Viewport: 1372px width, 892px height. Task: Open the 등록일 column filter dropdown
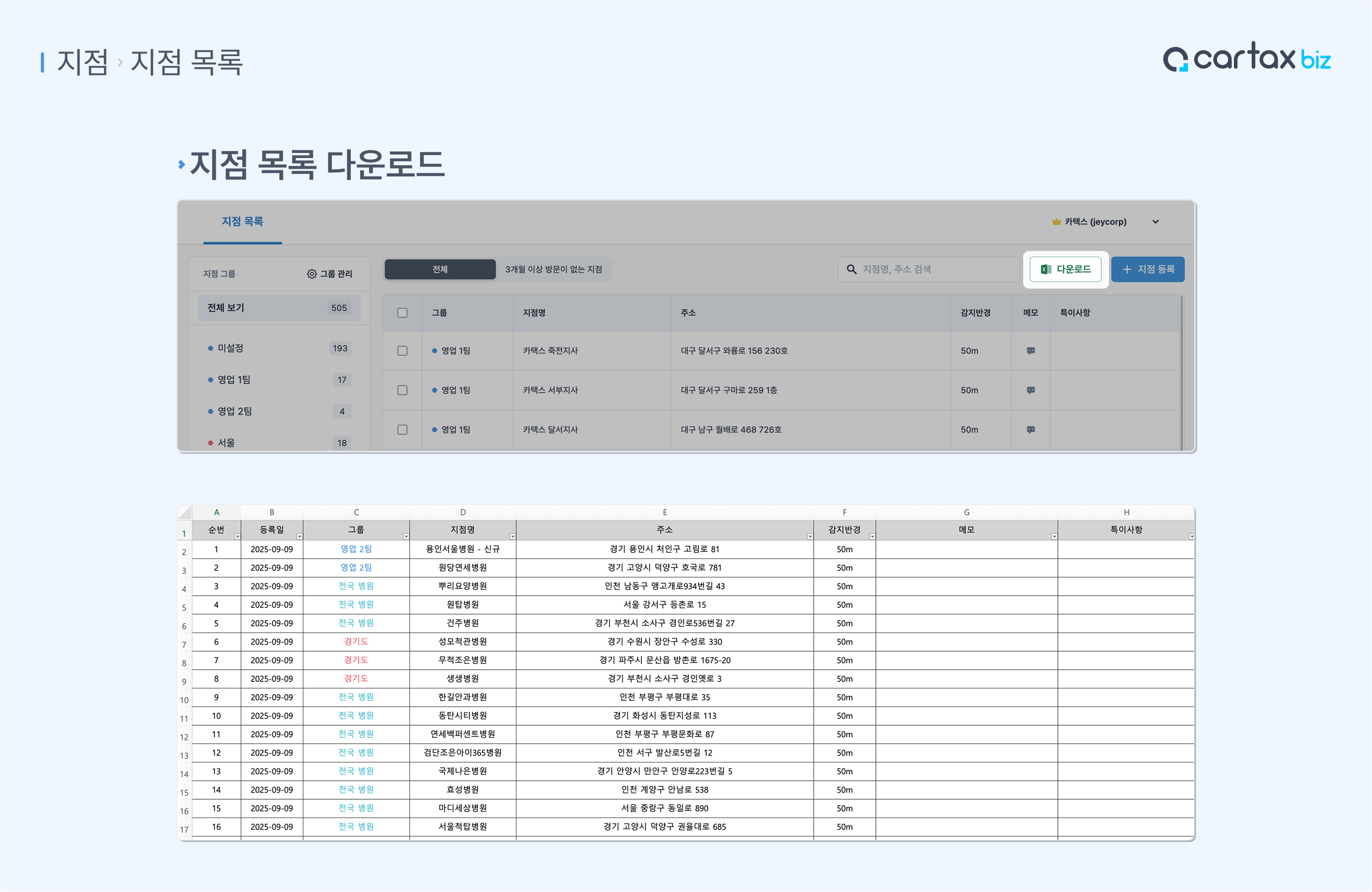point(299,537)
